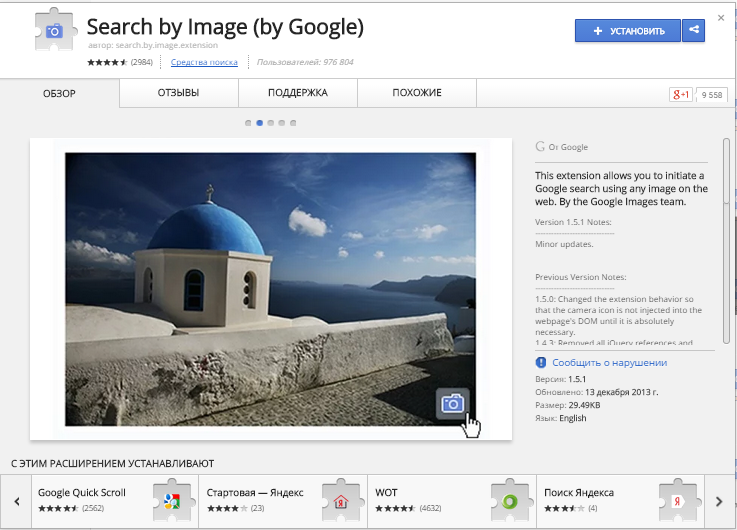Open the WOT extension card title
The height and width of the screenshot is (530, 737).
coord(386,492)
